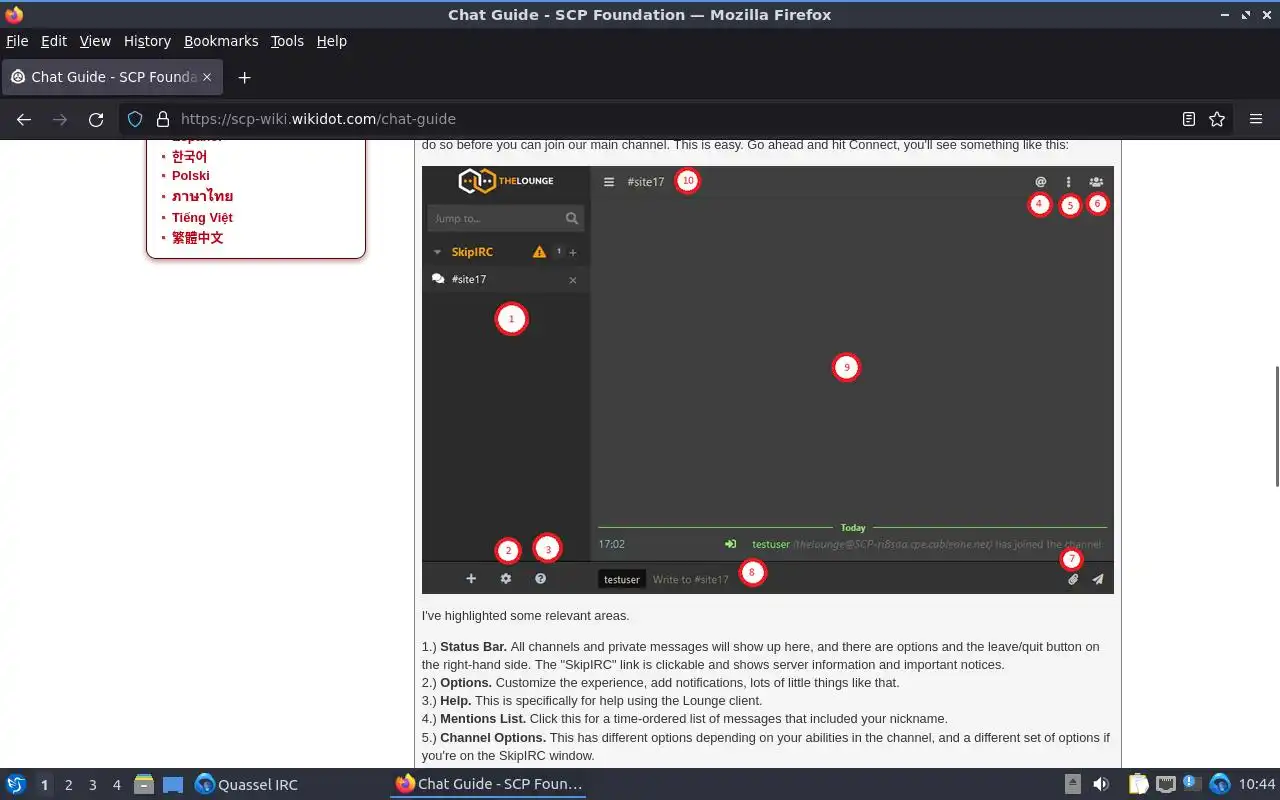The height and width of the screenshot is (800, 1280).
Task: Click the bold text "Mentions List."
Action: click(x=483, y=719)
